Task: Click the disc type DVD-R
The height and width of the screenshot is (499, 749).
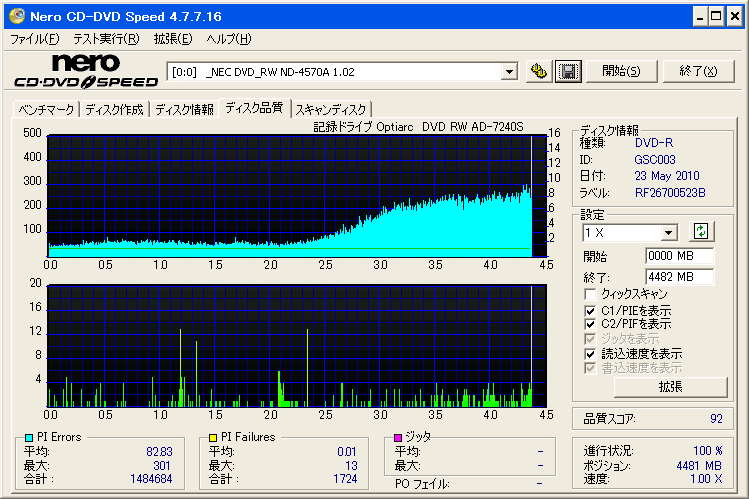Action: coord(653,143)
